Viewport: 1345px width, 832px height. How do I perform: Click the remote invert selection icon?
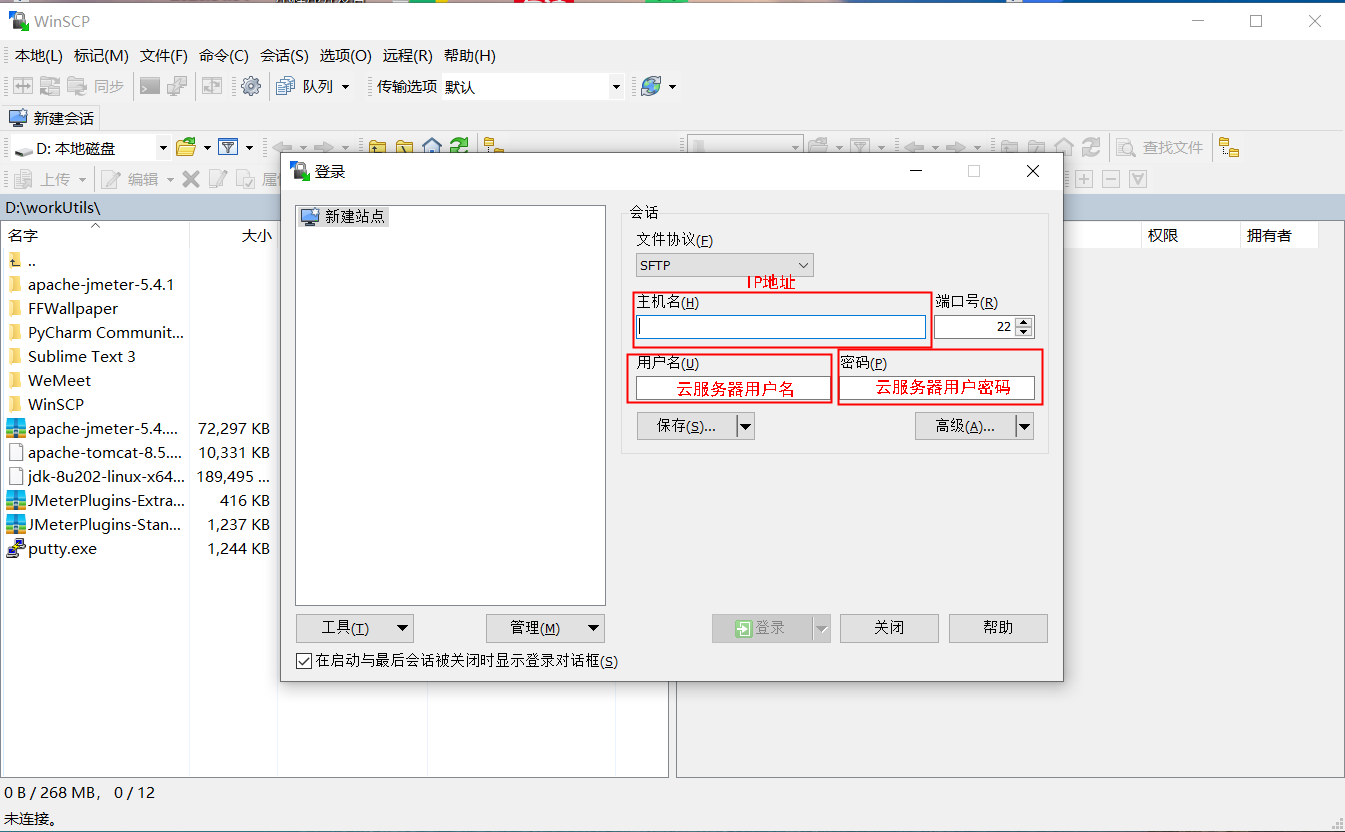click(1137, 179)
